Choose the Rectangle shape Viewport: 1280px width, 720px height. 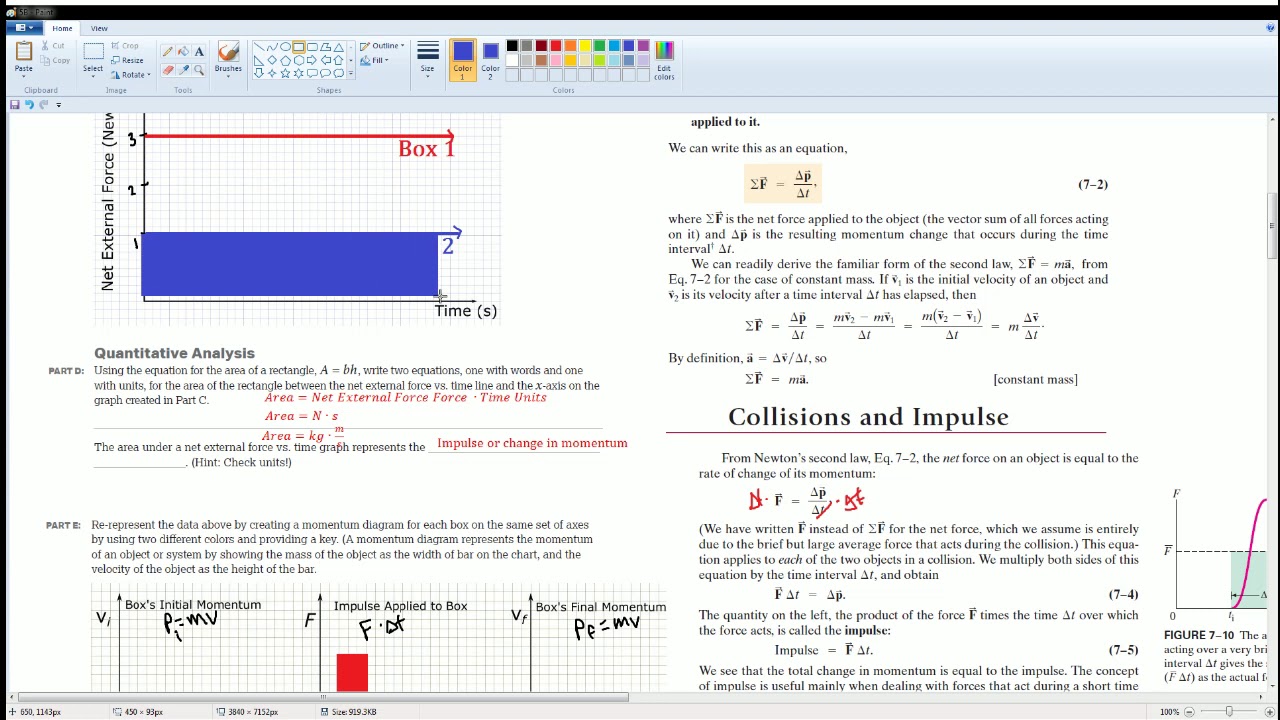click(x=298, y=47)
